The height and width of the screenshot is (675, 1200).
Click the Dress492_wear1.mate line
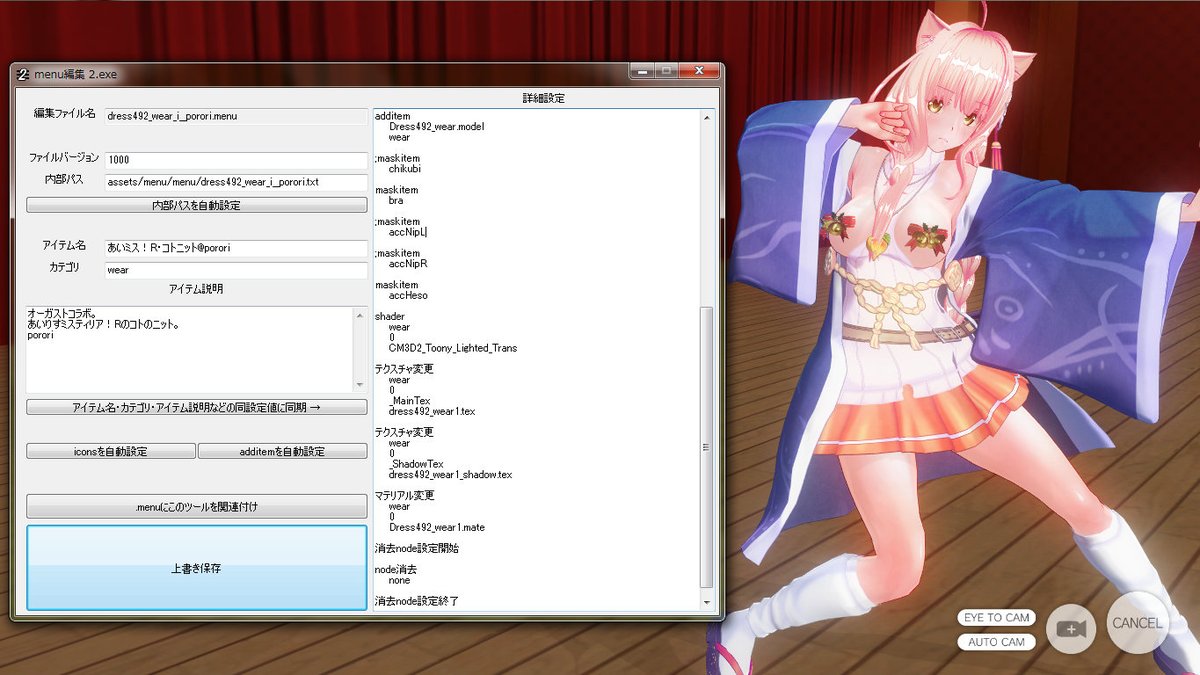[439, 527]
